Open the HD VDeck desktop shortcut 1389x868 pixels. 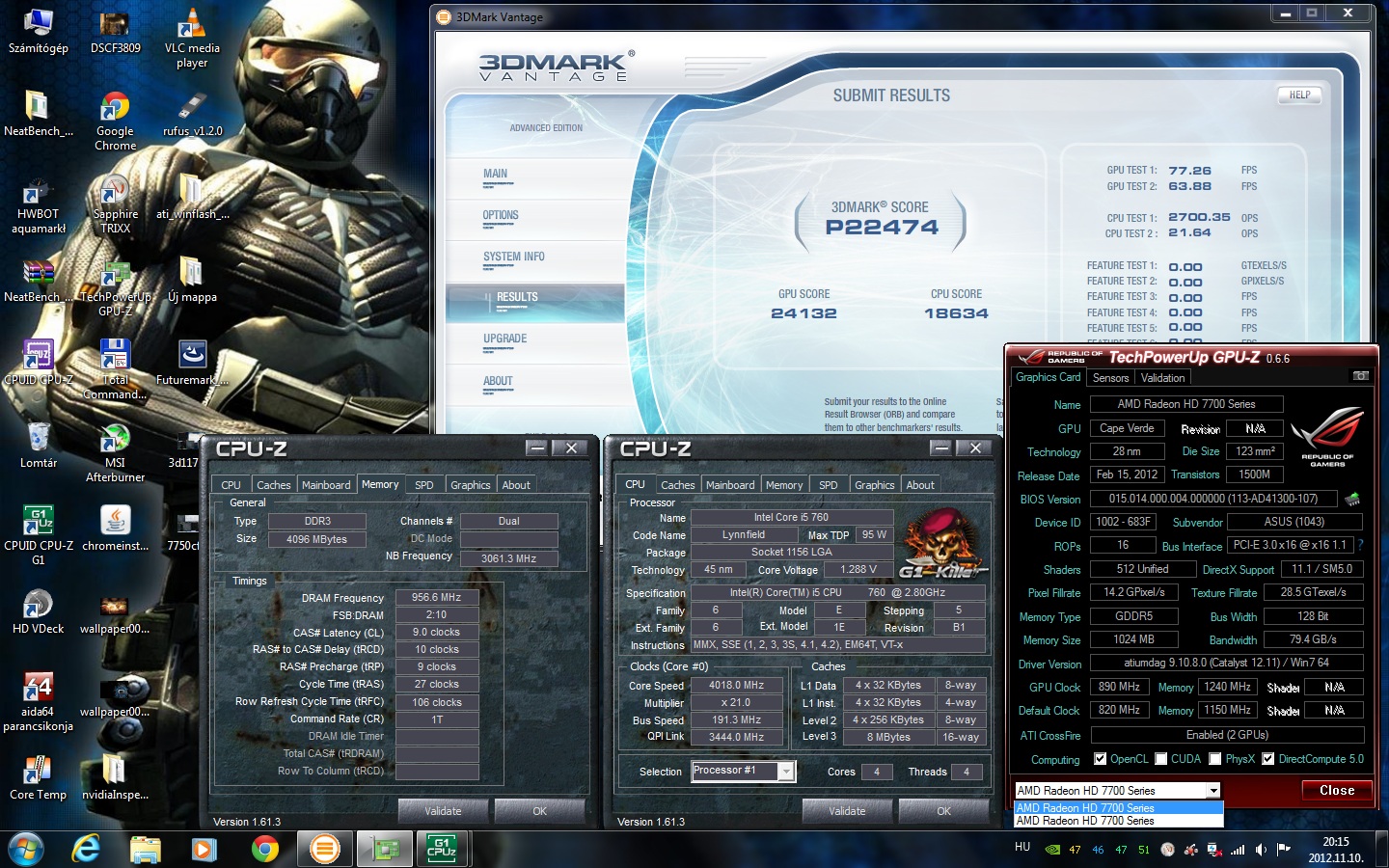[x=38, y=611]
